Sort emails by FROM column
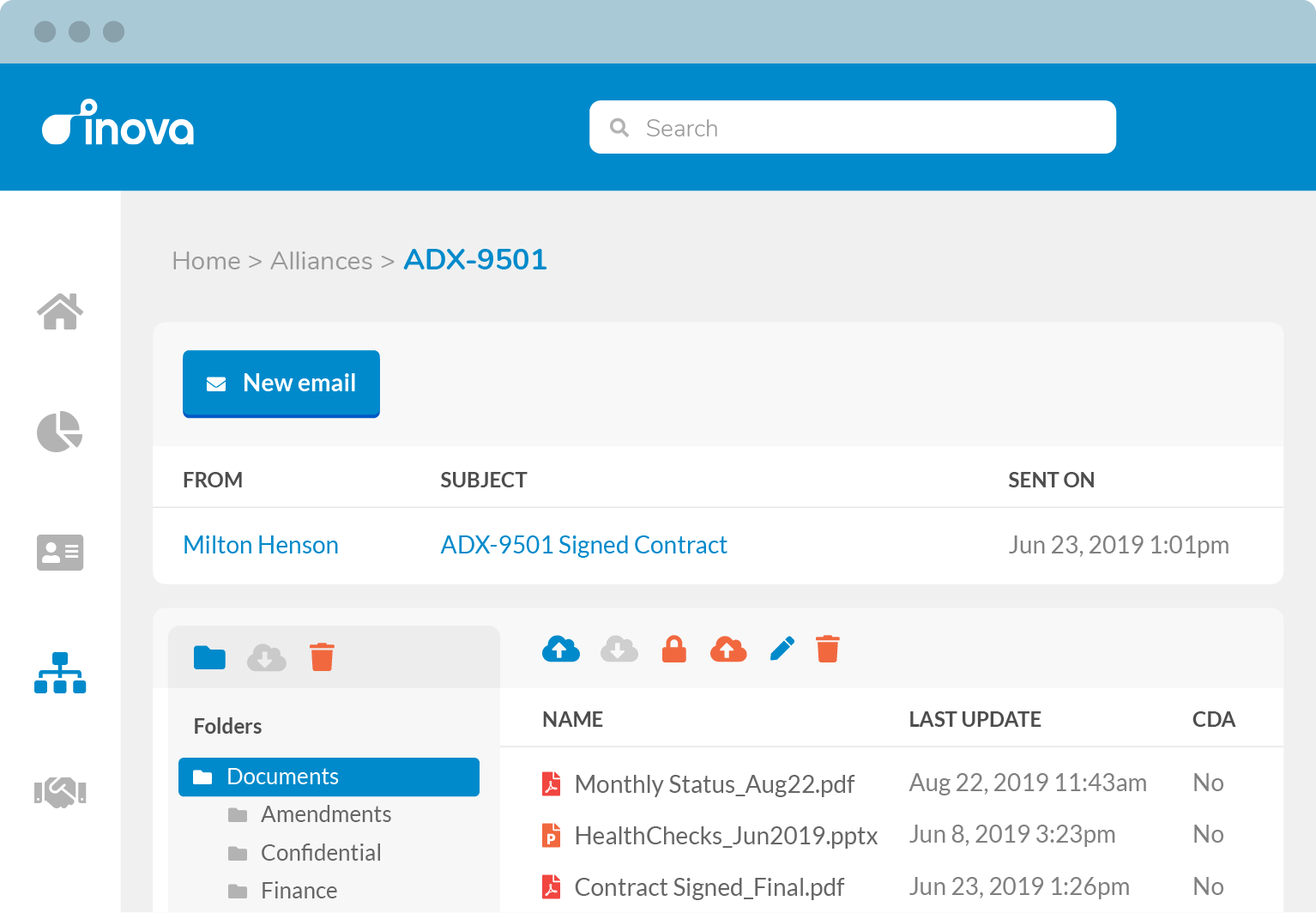This screenshot has width=1316, height=913. (x=213, y=480)
